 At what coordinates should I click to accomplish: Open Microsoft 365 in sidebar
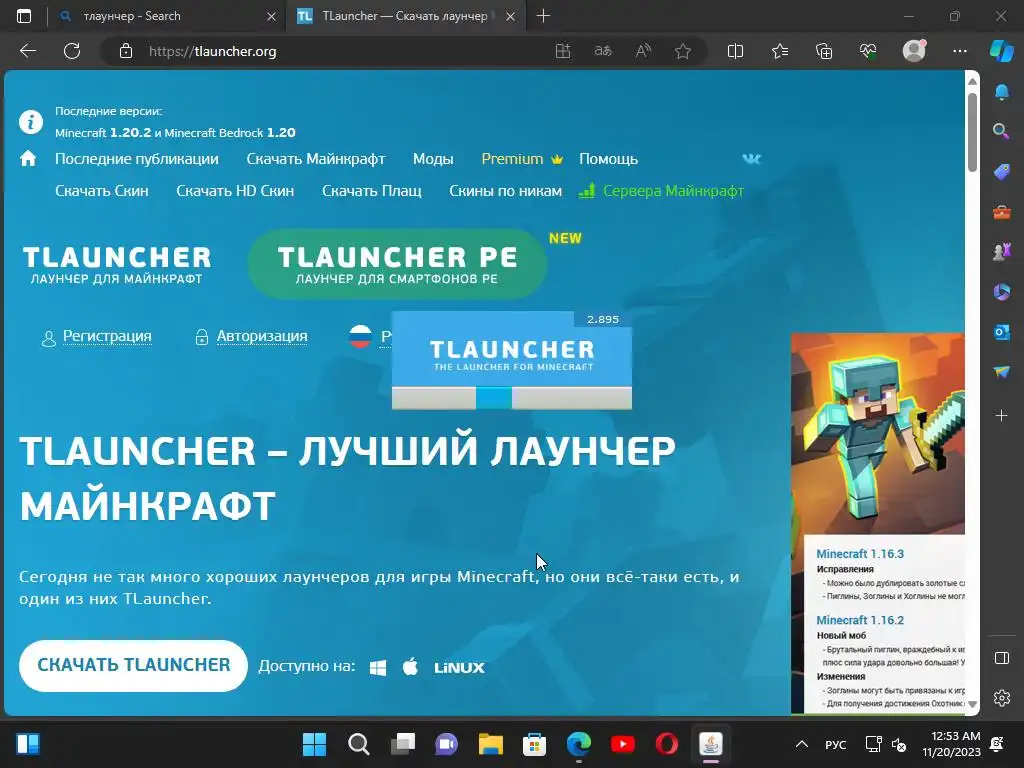[1002, 292]
